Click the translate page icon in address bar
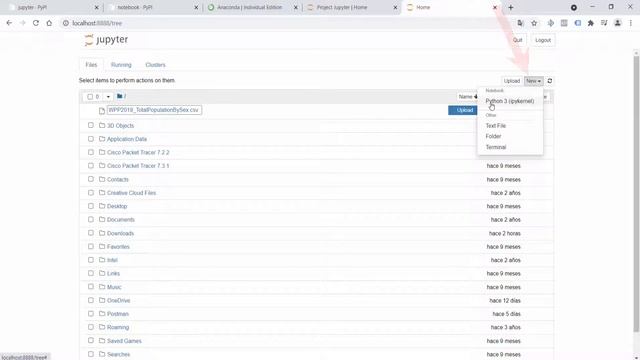The height and width of the screenshot is (360, 640). 520,23
